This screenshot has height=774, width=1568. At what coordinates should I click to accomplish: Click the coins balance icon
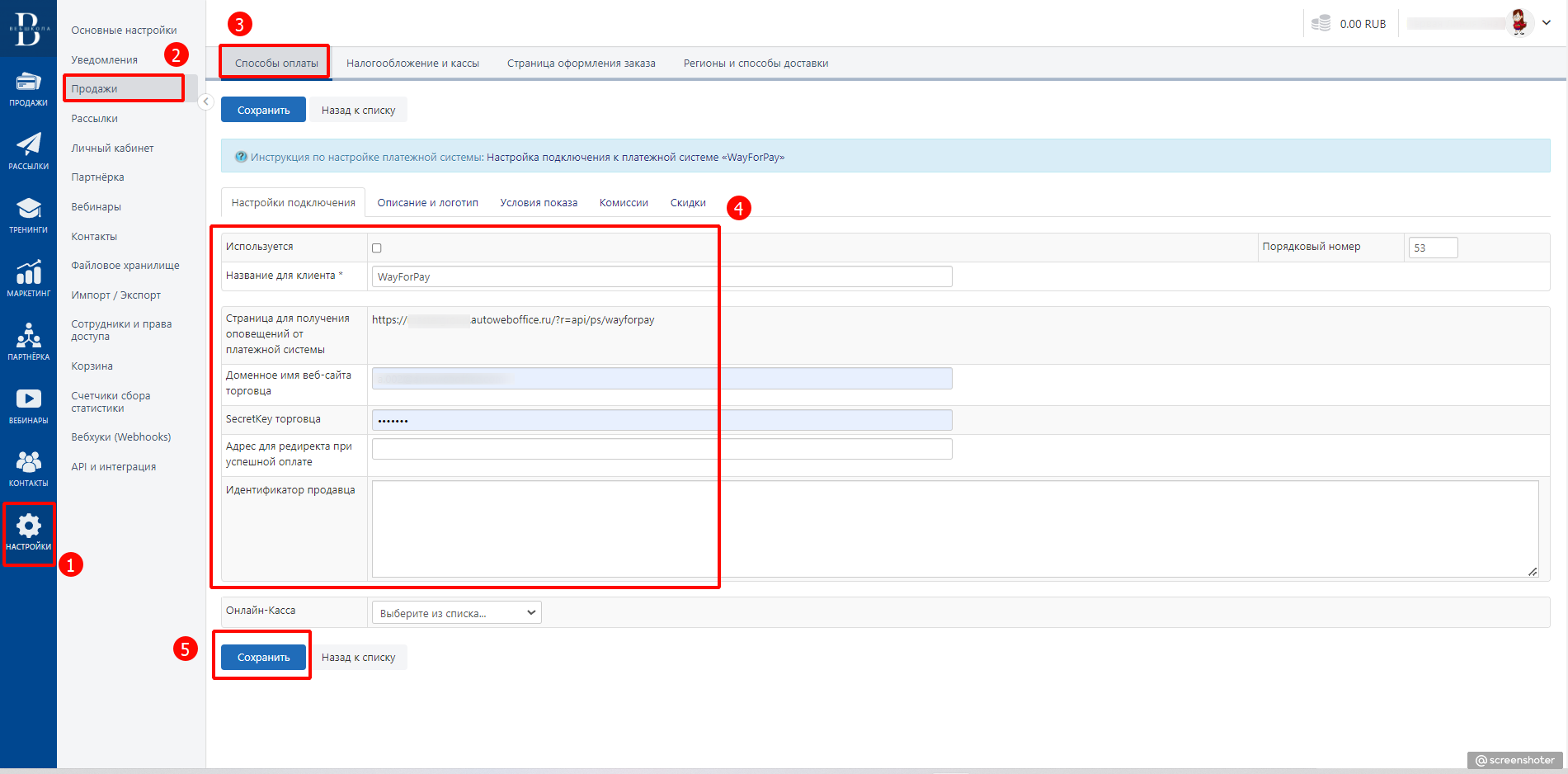point(1321,24)
